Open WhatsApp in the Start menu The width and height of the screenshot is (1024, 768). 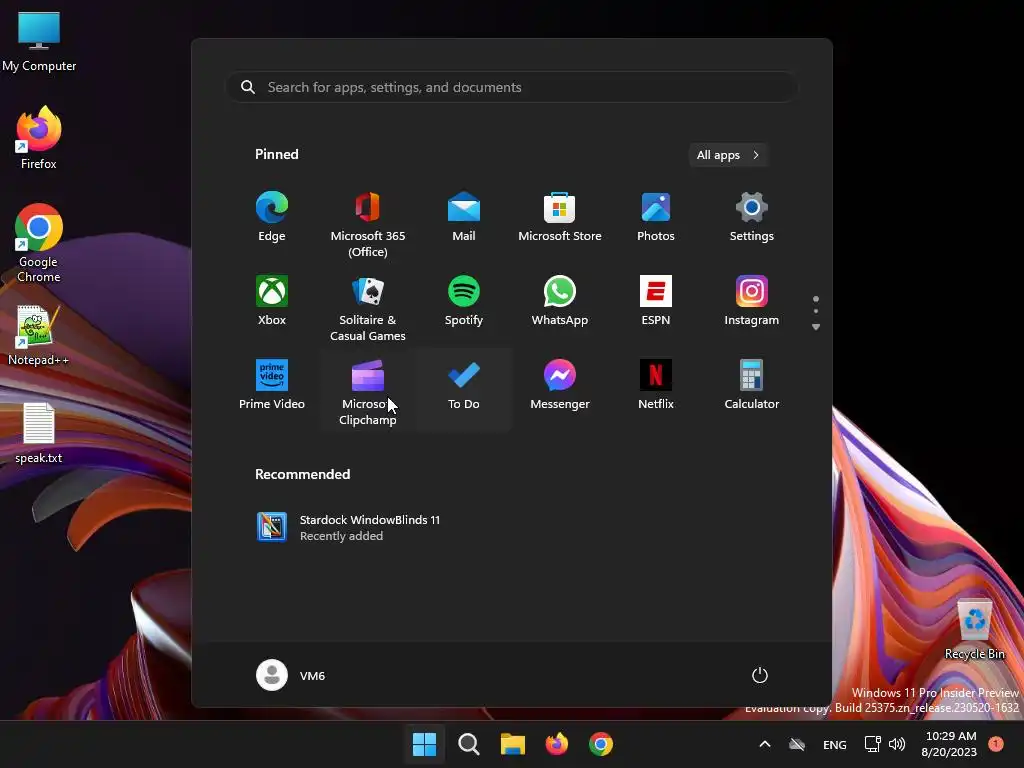tap(560, 302)
